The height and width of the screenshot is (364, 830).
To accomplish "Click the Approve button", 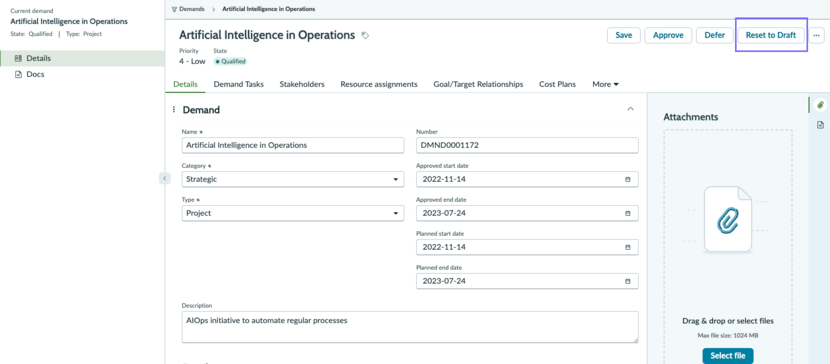I will pyautogui.click(x=668, y=35).
